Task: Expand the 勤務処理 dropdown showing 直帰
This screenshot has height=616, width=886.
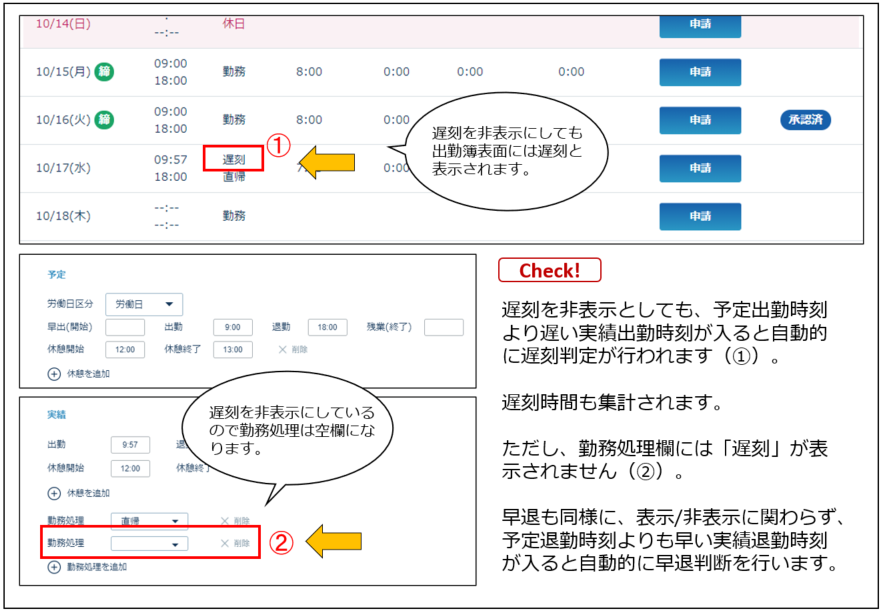Action: click(149, 520)
